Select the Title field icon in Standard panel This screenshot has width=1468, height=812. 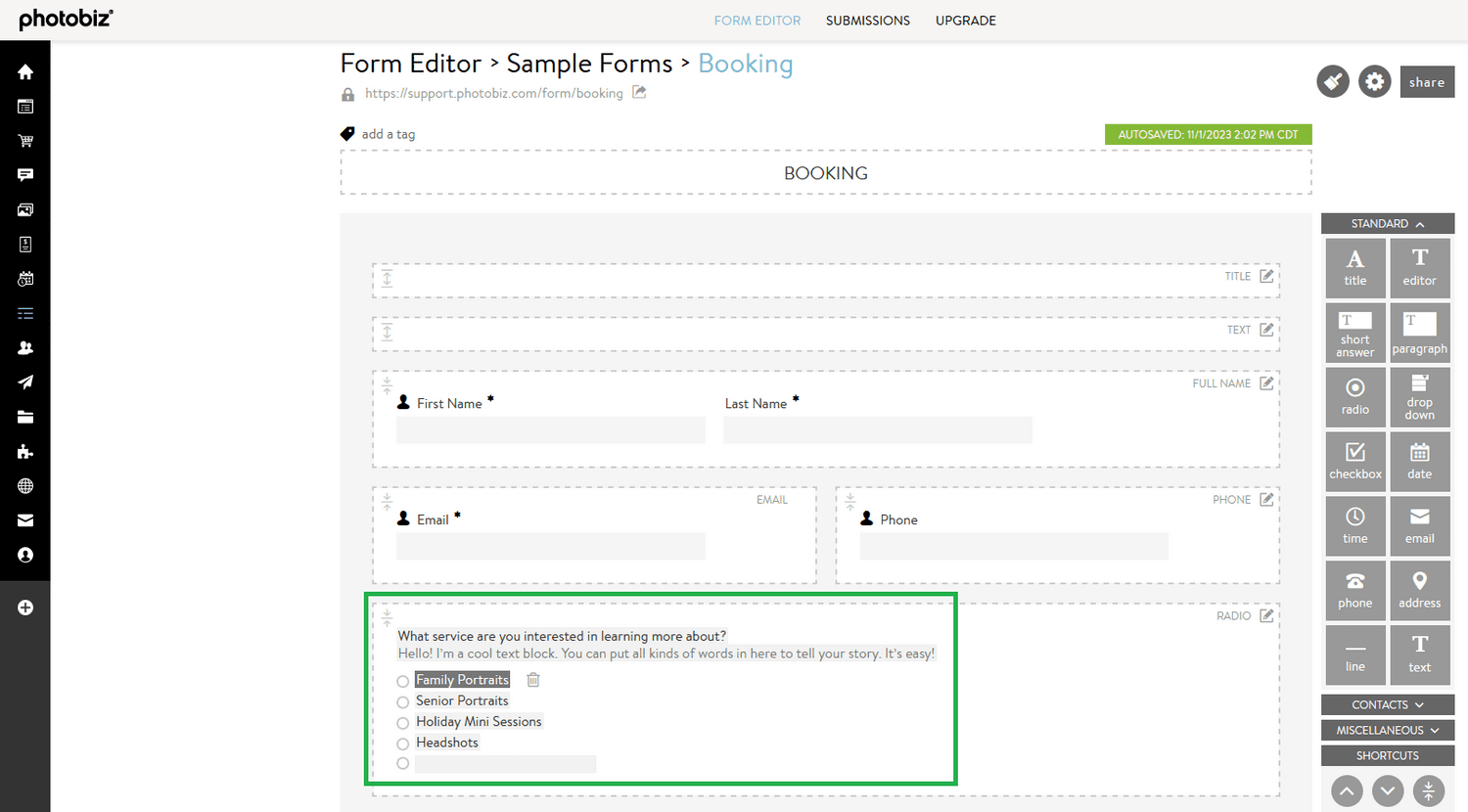pos(1355,267)
